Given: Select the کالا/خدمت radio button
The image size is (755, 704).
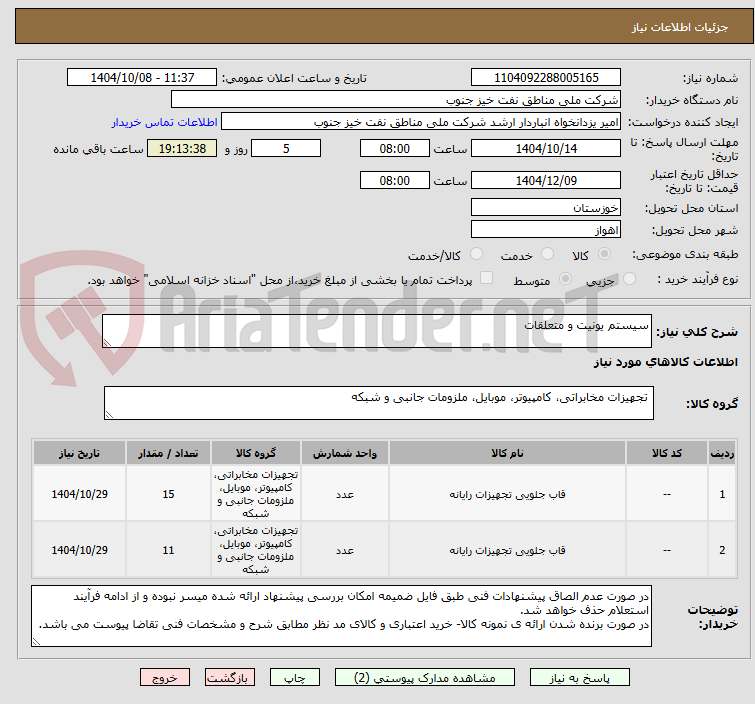Looking at the screenshot, I should point(476,254).
